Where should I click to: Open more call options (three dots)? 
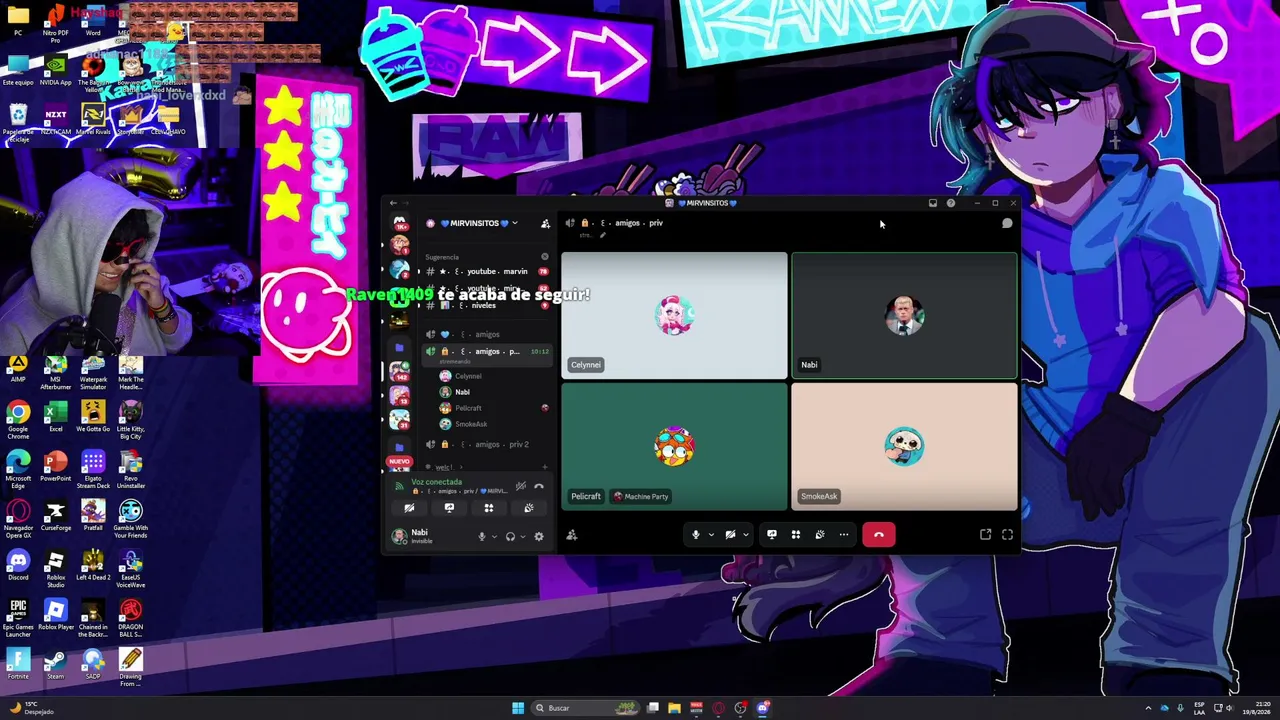844,535
